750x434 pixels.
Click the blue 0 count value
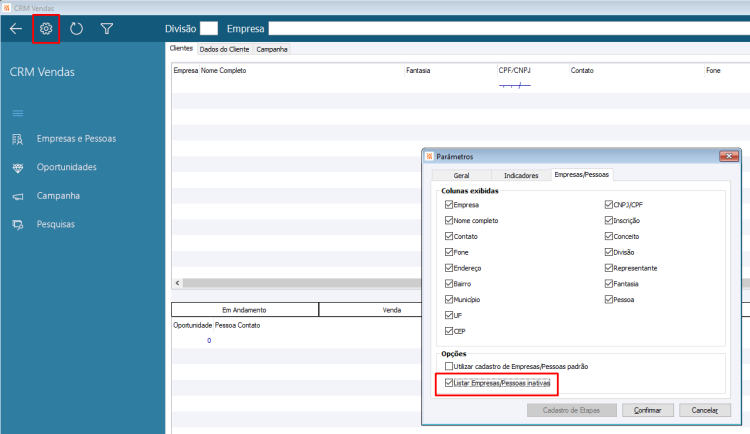click(x=209, y=341)
